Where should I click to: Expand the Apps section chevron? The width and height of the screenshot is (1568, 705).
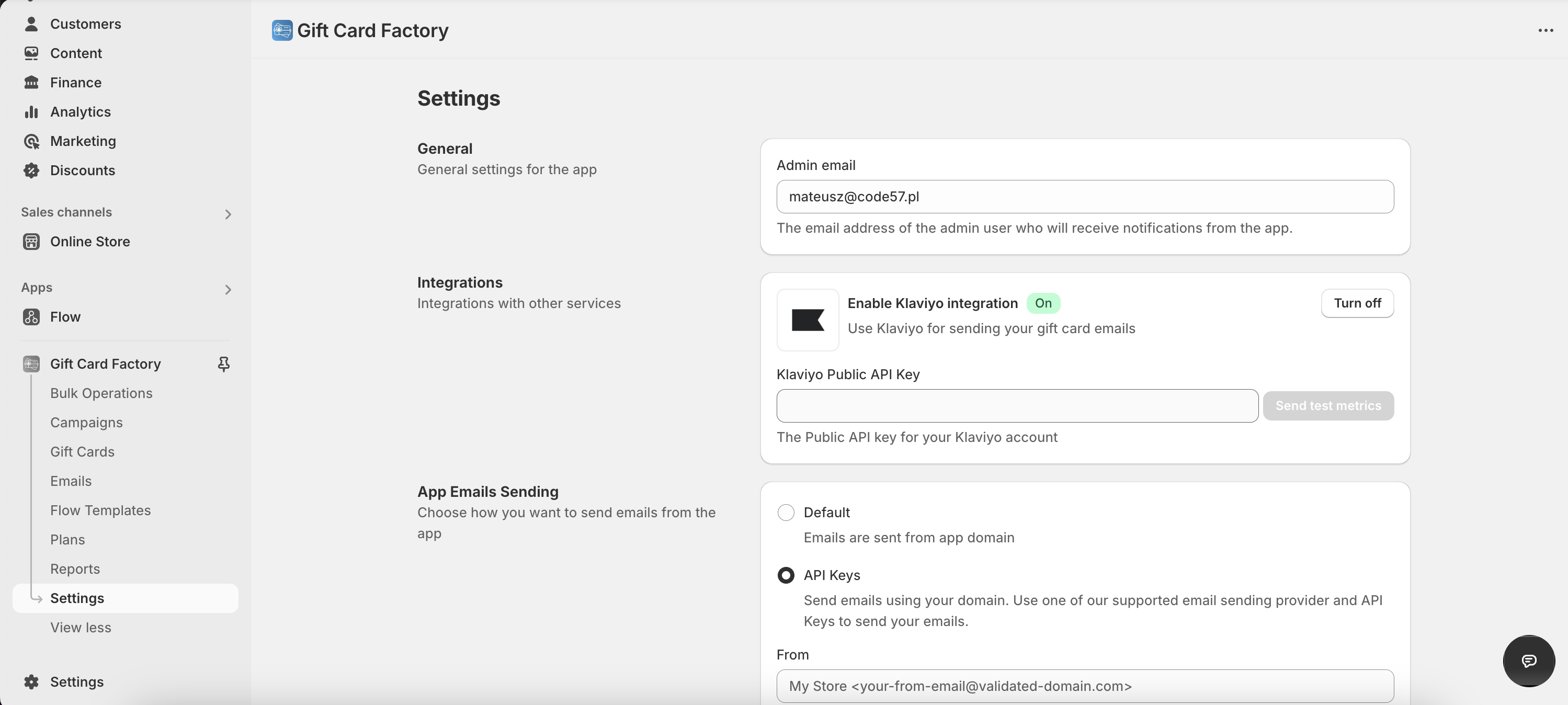(228, 290)
